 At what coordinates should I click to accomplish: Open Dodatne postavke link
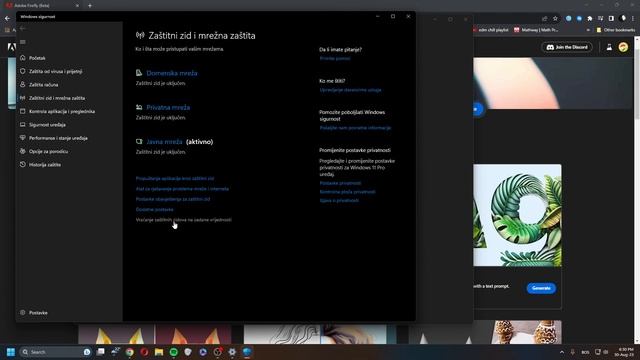154,209
